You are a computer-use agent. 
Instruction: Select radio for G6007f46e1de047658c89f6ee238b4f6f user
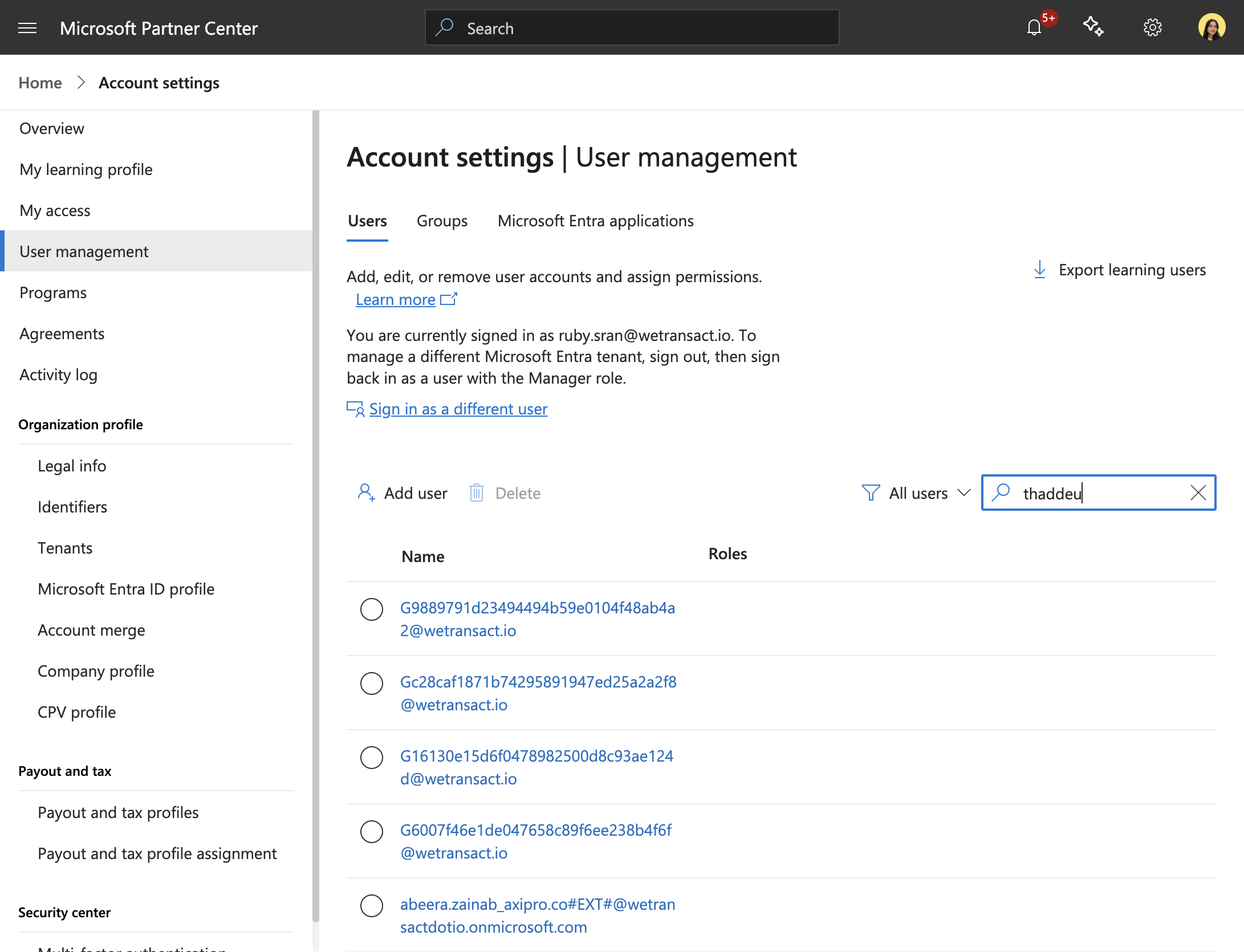click(x=372, y=832)
